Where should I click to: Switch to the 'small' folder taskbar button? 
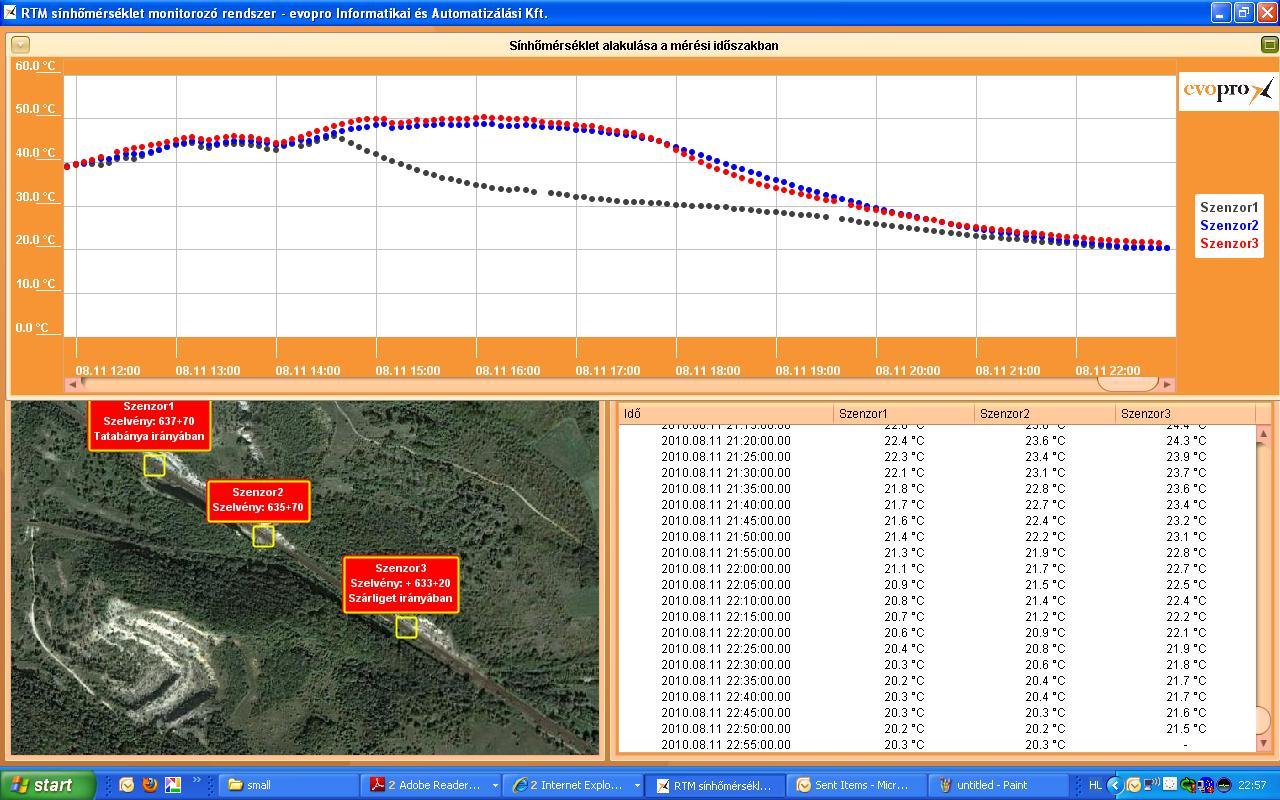290,785
